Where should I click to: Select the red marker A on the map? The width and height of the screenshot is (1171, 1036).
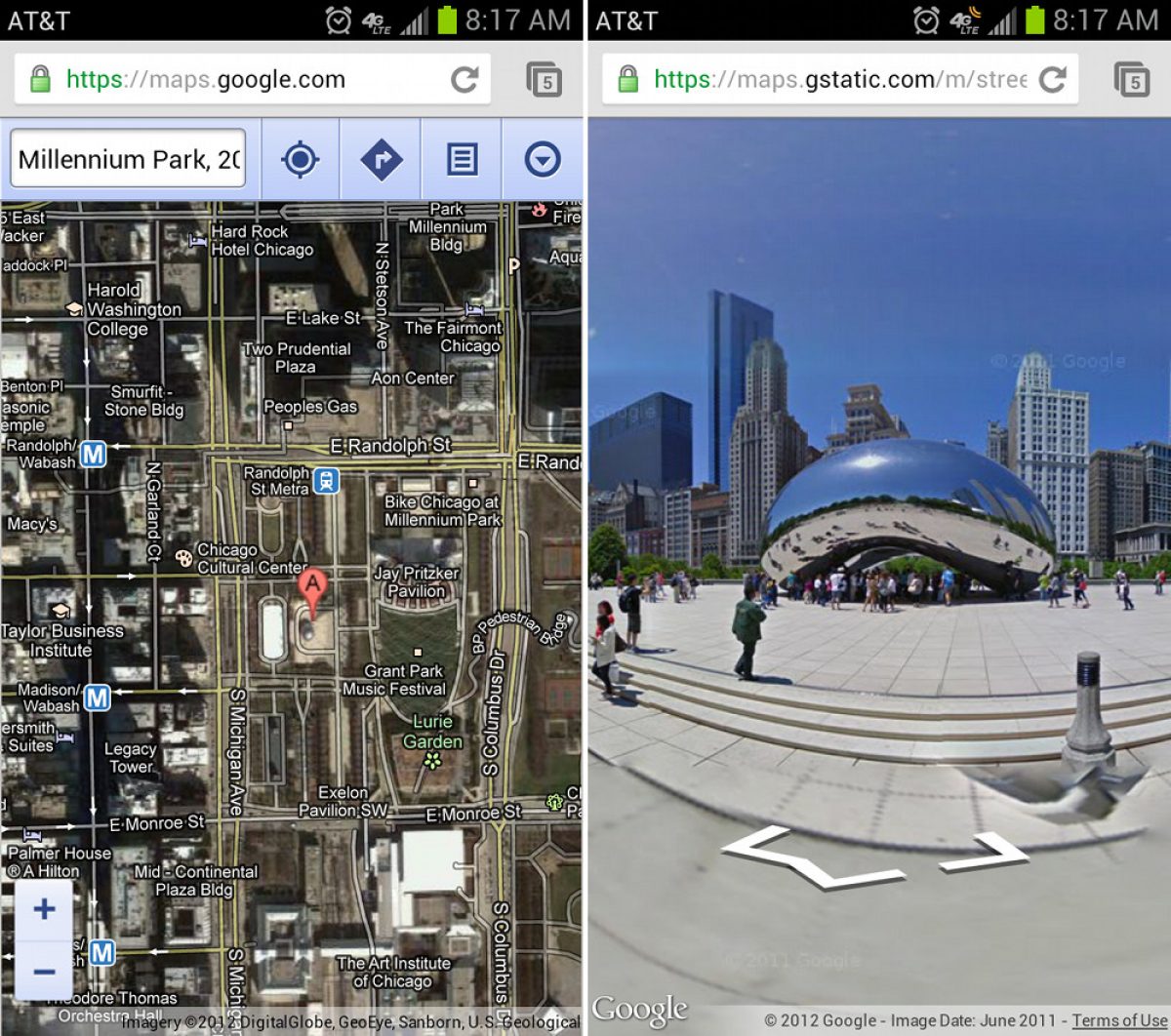tap(311, 595)
